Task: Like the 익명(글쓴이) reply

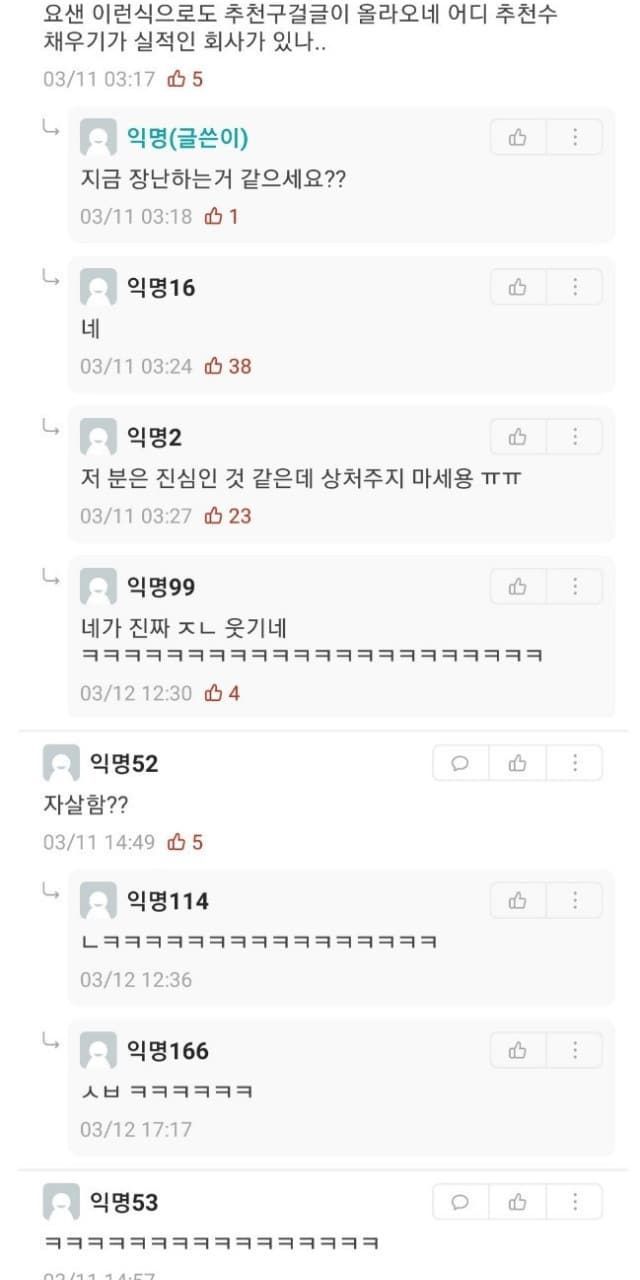Action: click(x=518, y=138)
